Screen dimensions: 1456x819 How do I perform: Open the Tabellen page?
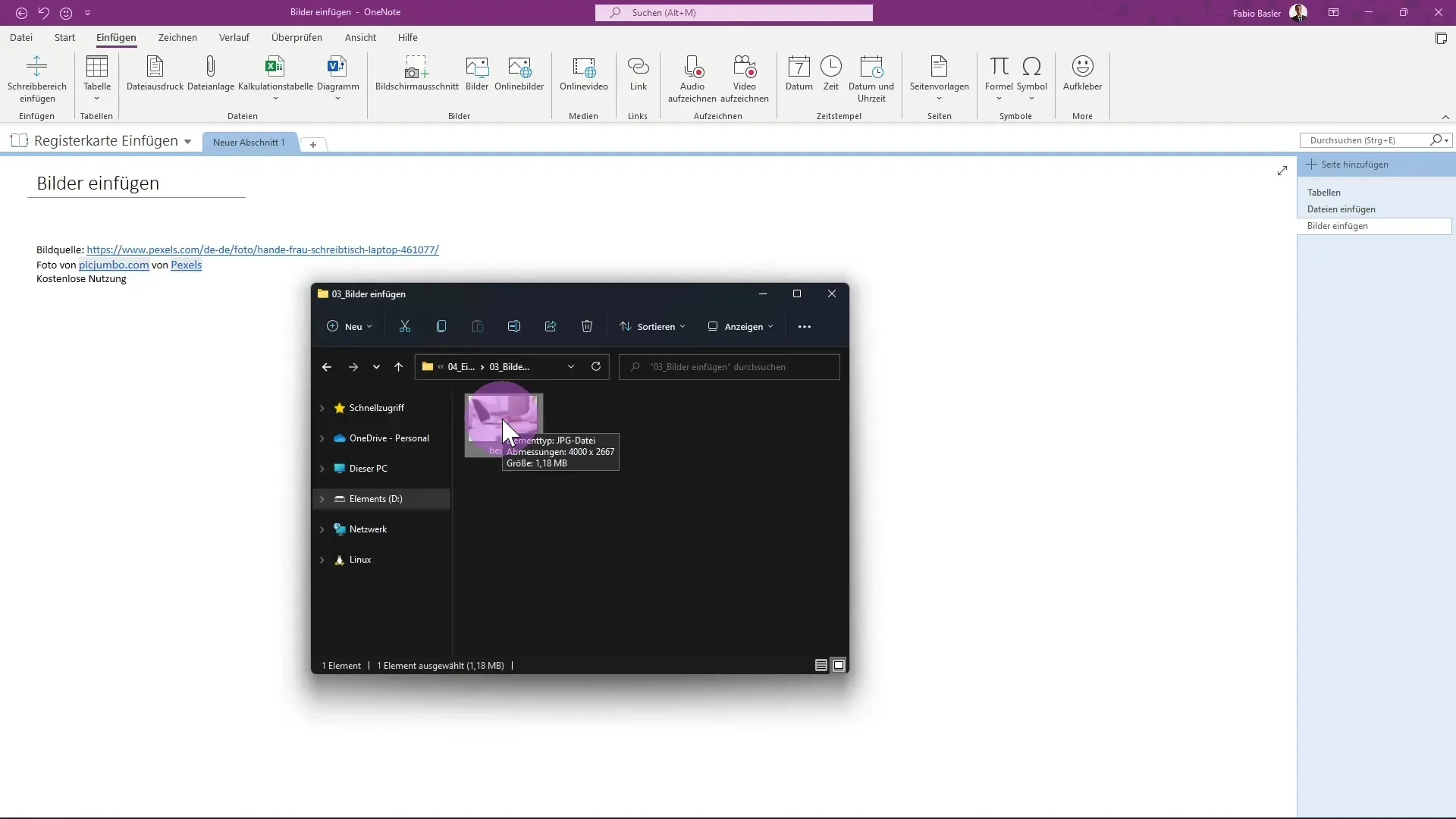coord(1324,193)
